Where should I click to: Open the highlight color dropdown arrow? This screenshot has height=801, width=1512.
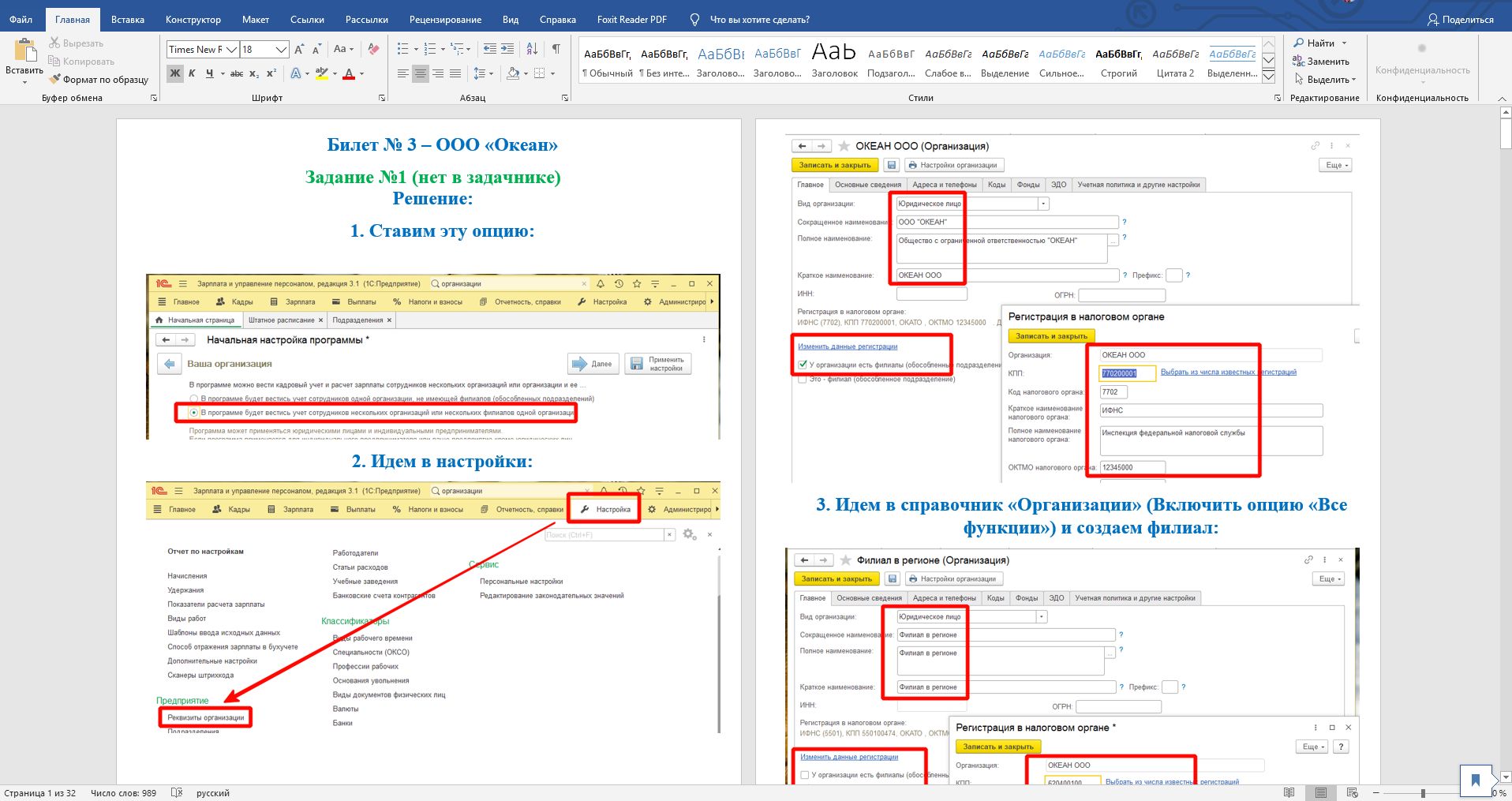point(335,73)
